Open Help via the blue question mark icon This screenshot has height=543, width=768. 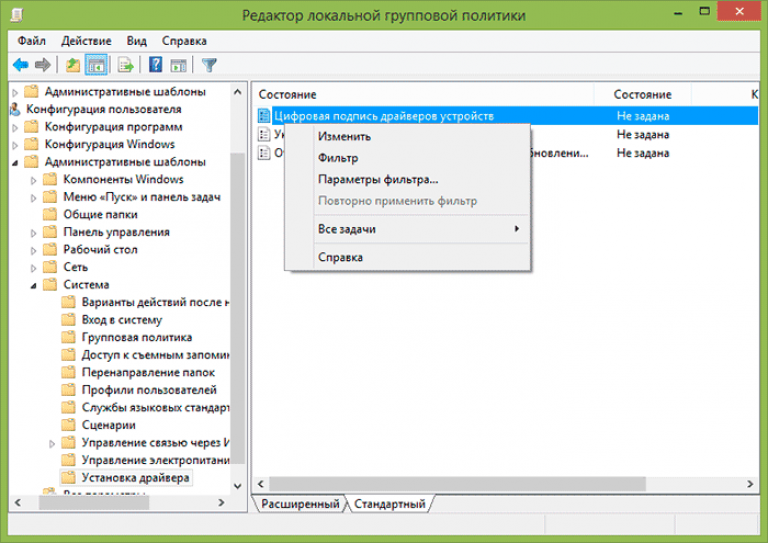[x=156, y=65]
